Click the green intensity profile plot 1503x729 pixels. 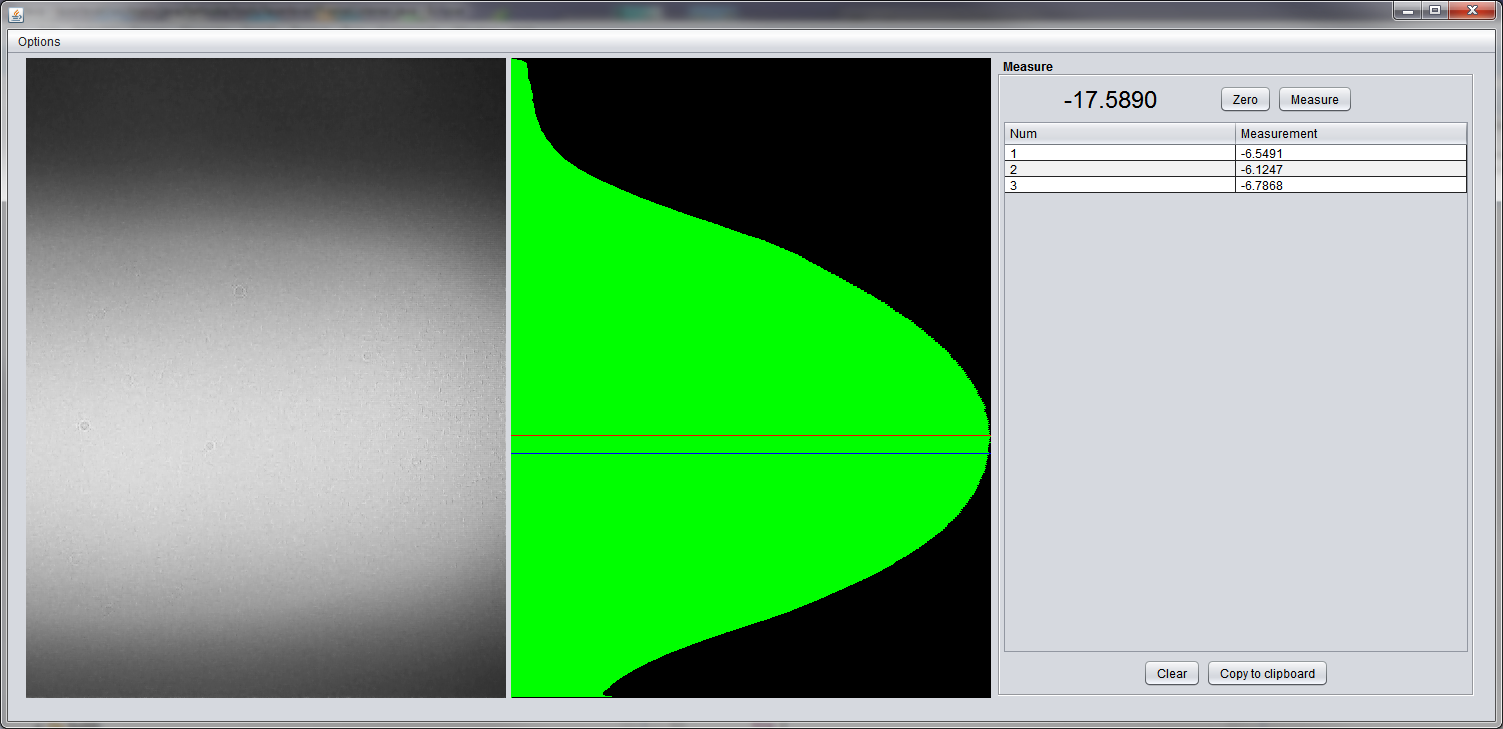click(x=750, y=378)
